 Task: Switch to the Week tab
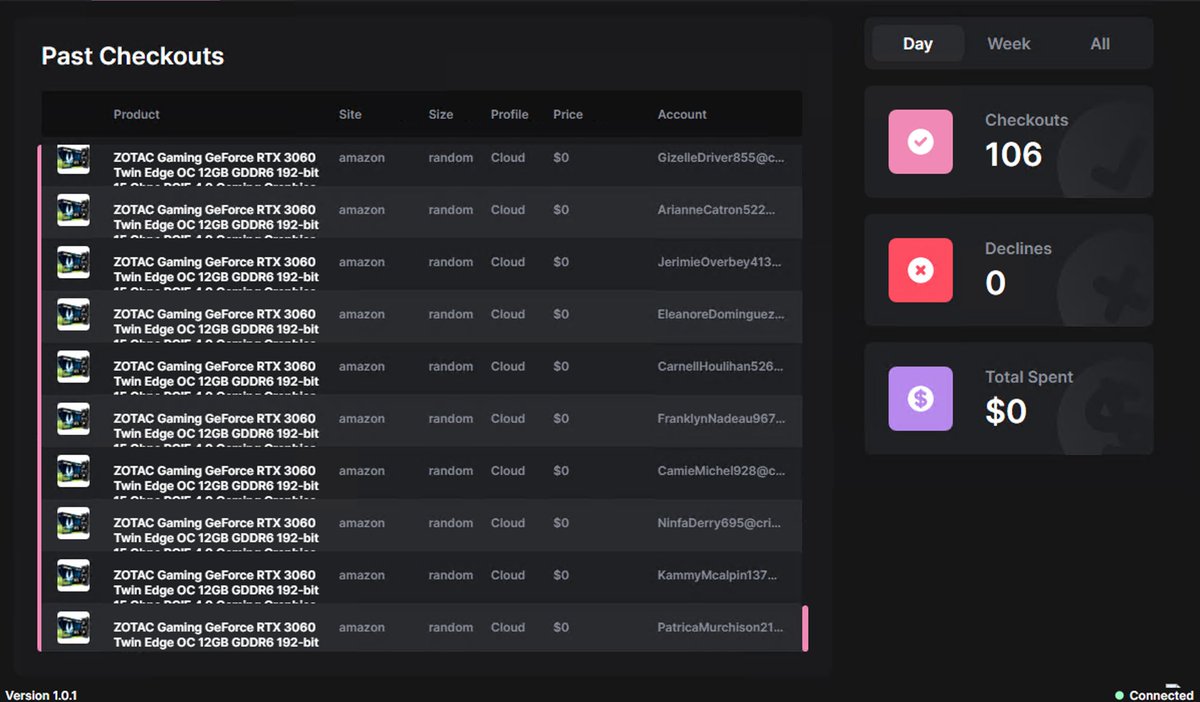tap(1009, 43)
